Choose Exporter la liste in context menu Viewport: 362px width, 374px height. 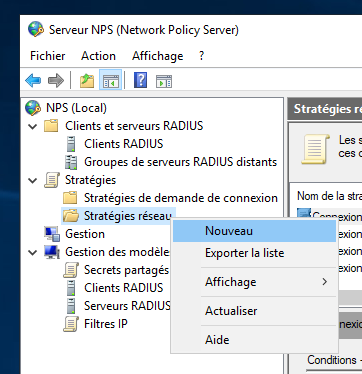(254, 253)
